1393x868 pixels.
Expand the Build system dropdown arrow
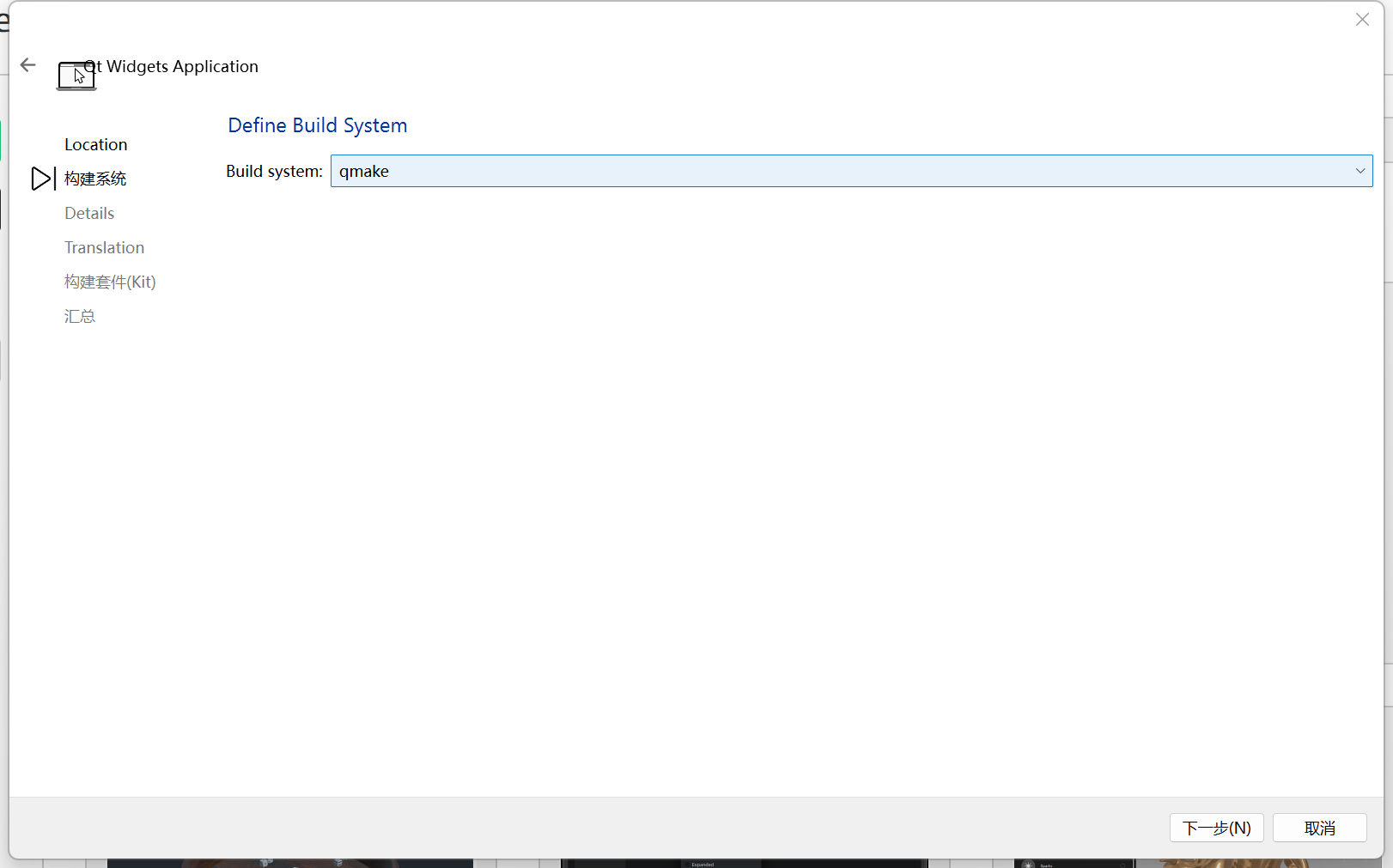(1360, 171)
